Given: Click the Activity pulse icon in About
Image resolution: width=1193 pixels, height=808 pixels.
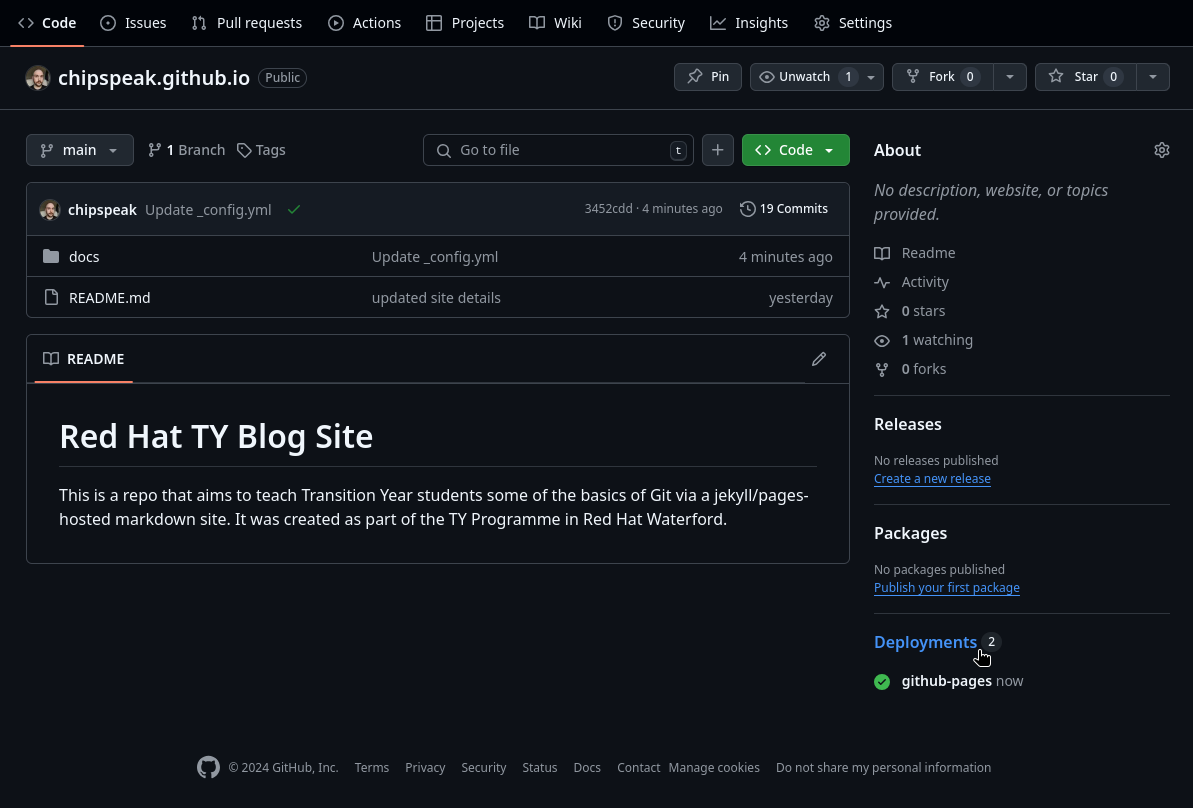Looking at the screenshot, I should 882,282.
